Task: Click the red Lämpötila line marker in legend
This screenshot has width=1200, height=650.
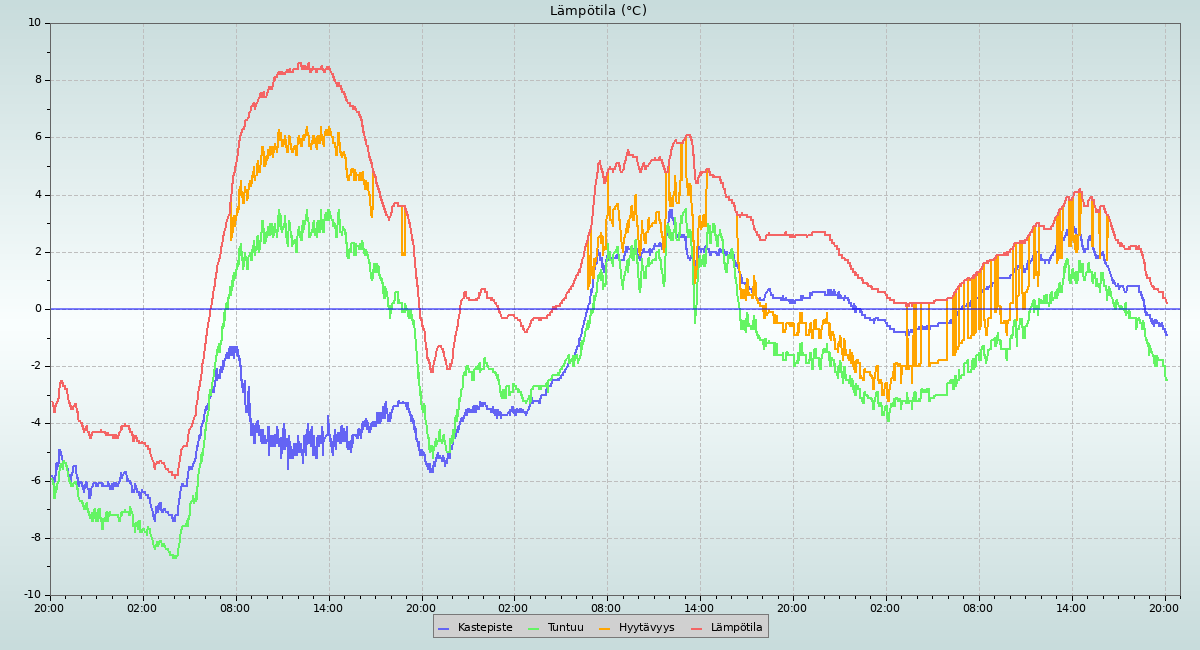Action: [x=697, y=628]
